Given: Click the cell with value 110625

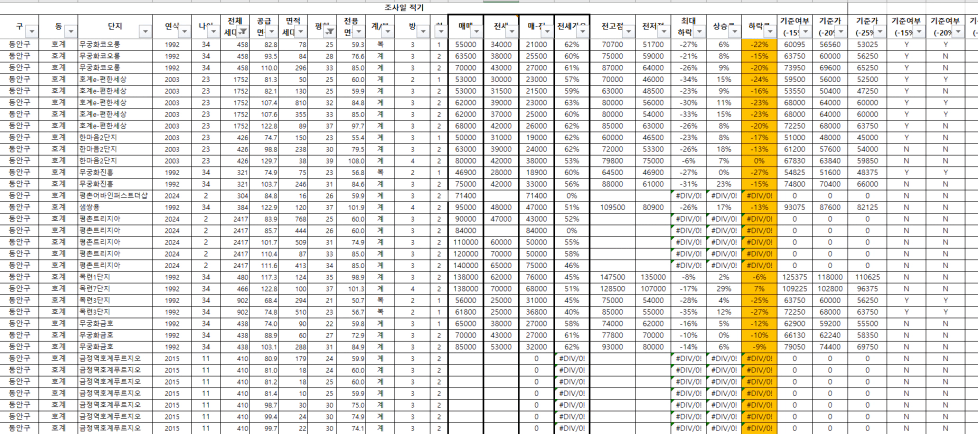Looking at the screenshot, I should coord(867,277).
